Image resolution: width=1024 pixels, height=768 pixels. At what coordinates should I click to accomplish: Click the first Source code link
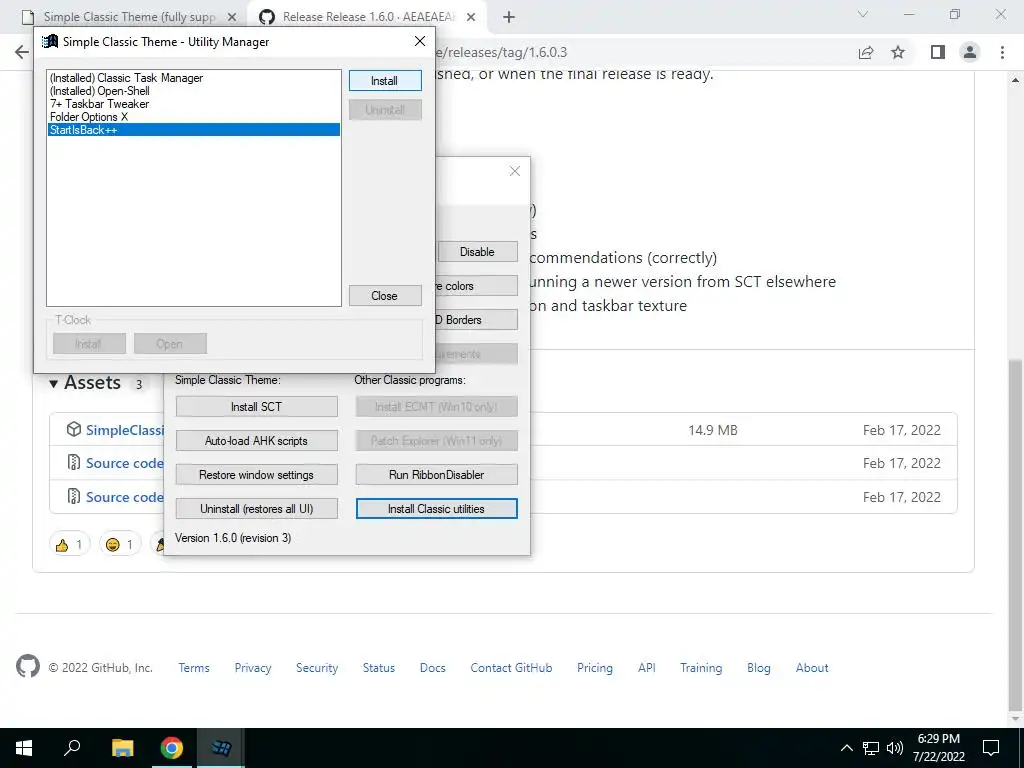pos(125,463)
